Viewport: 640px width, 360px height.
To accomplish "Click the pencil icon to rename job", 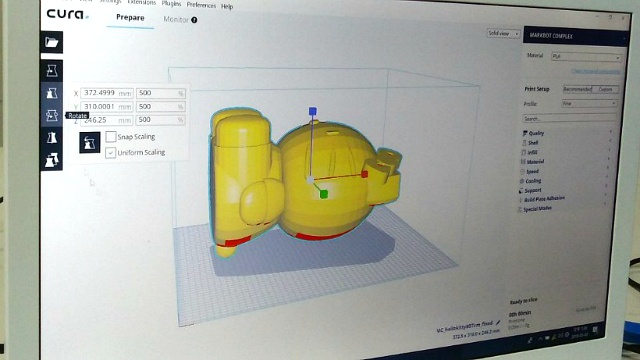I will [x=498, y=322].
